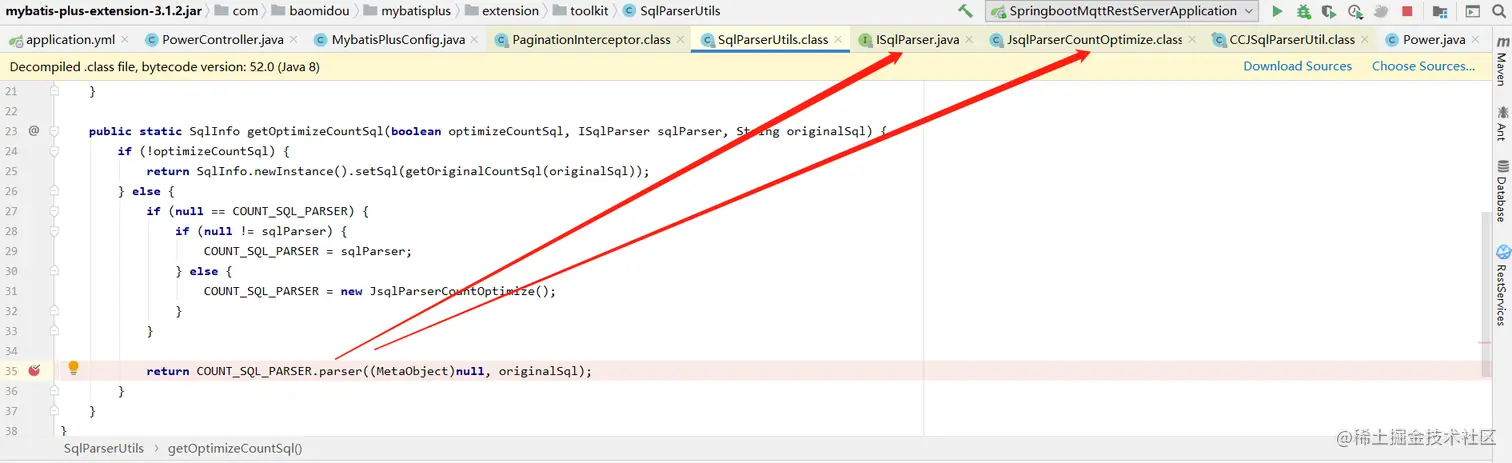Open Search Everywhere magnifier icon
This screenshot has width=1512, height=463.
(x=1500, y=11)
